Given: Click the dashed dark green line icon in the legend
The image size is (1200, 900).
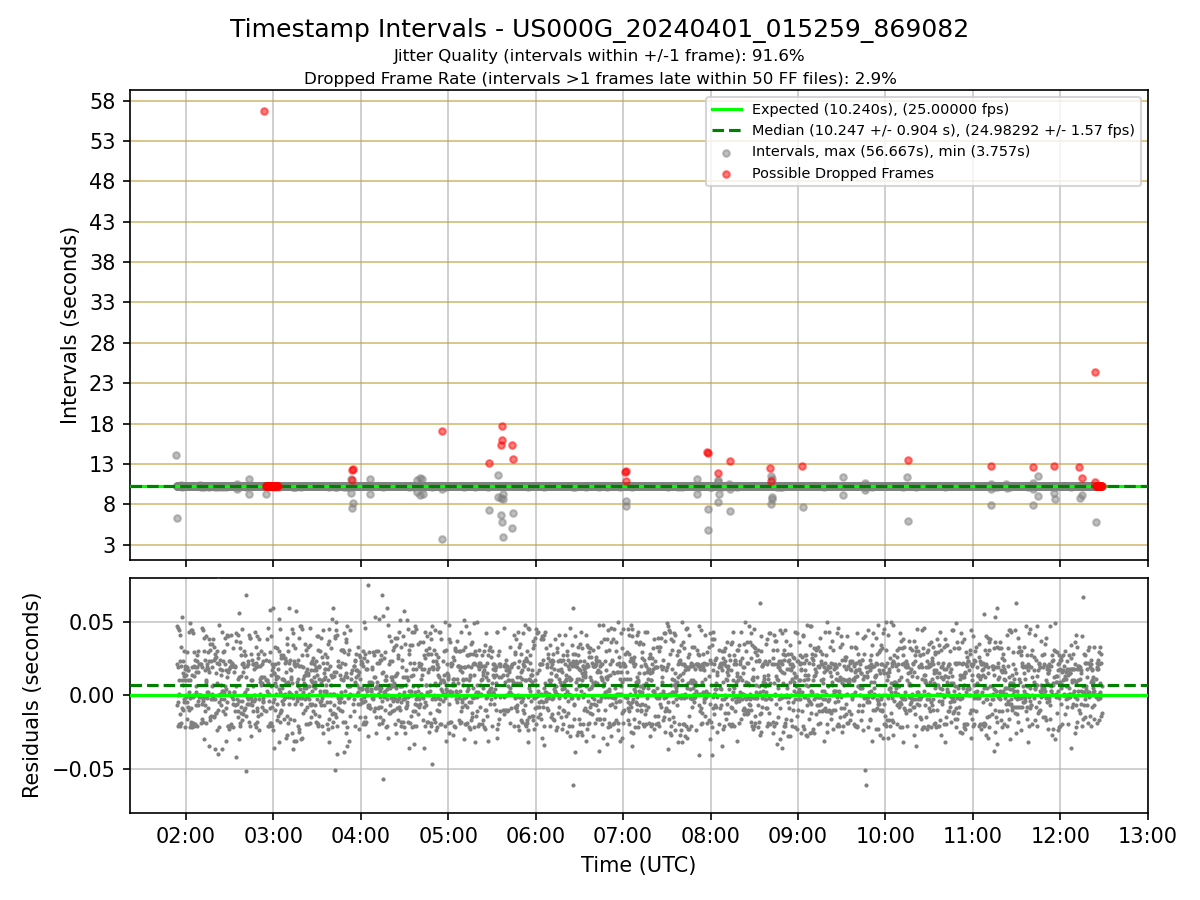Looking at the screenshot, I should [x=727, y=130].
